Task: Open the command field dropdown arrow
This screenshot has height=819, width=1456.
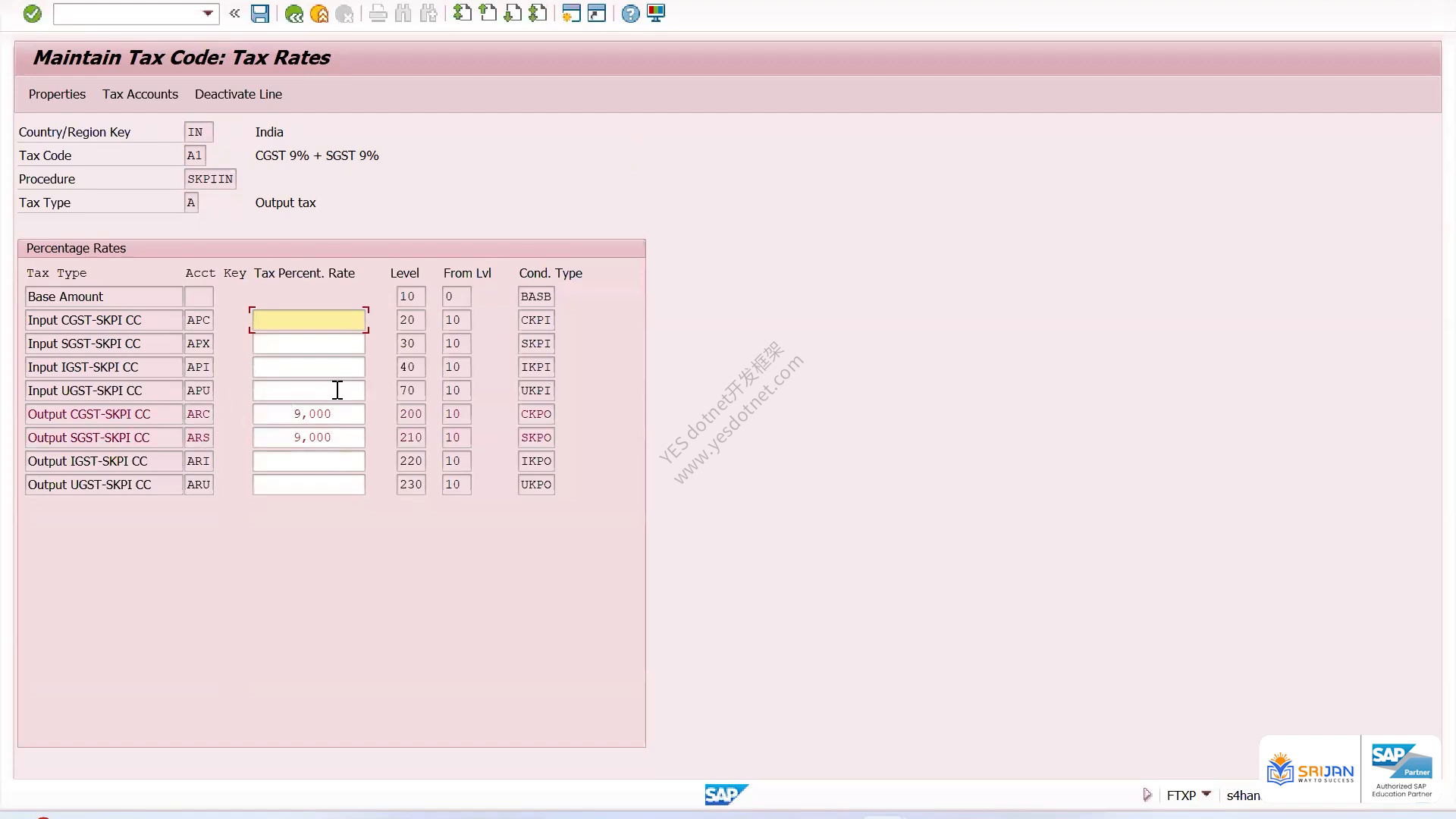Action: click(x=208, y=14)
